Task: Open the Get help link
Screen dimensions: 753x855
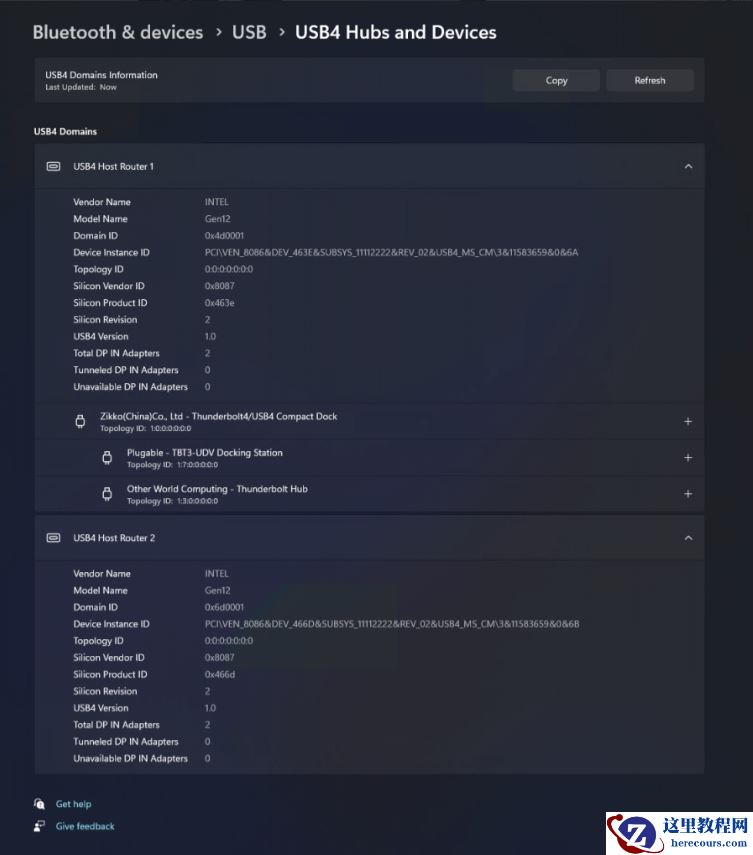Action: coord(73,804)
